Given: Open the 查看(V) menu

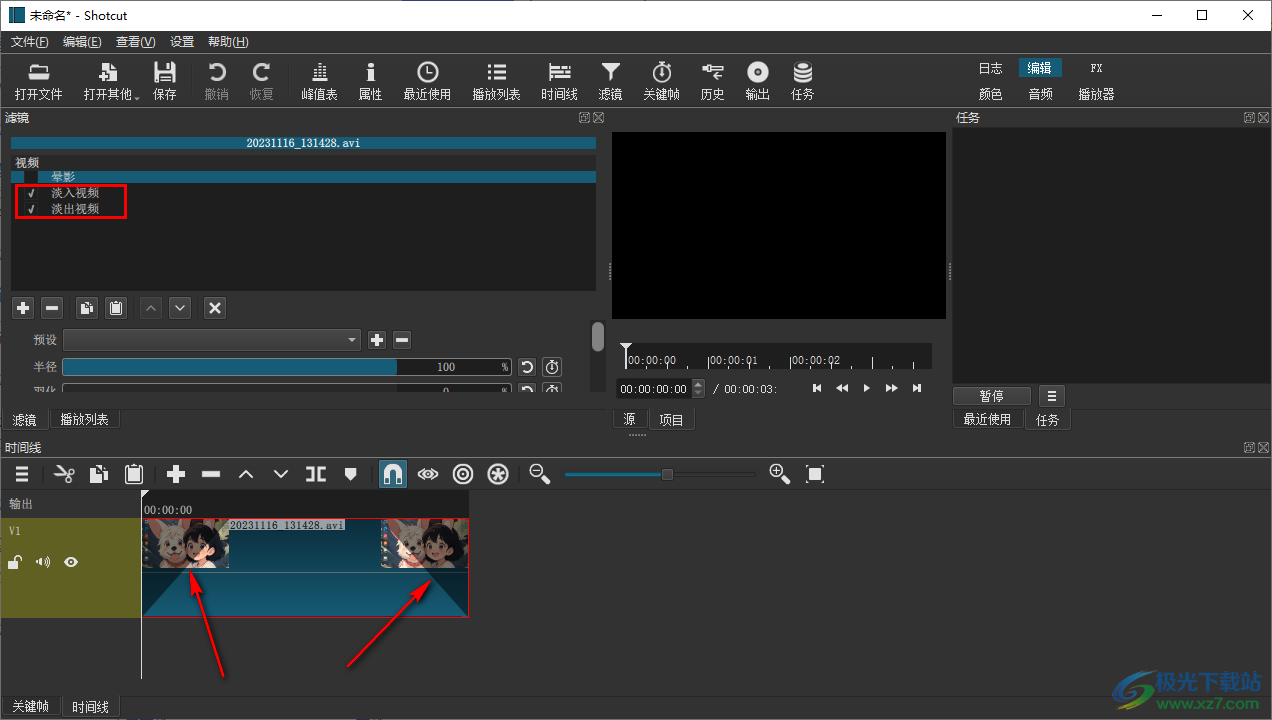Looking at the screenshot, I should (x=135, y=42).
